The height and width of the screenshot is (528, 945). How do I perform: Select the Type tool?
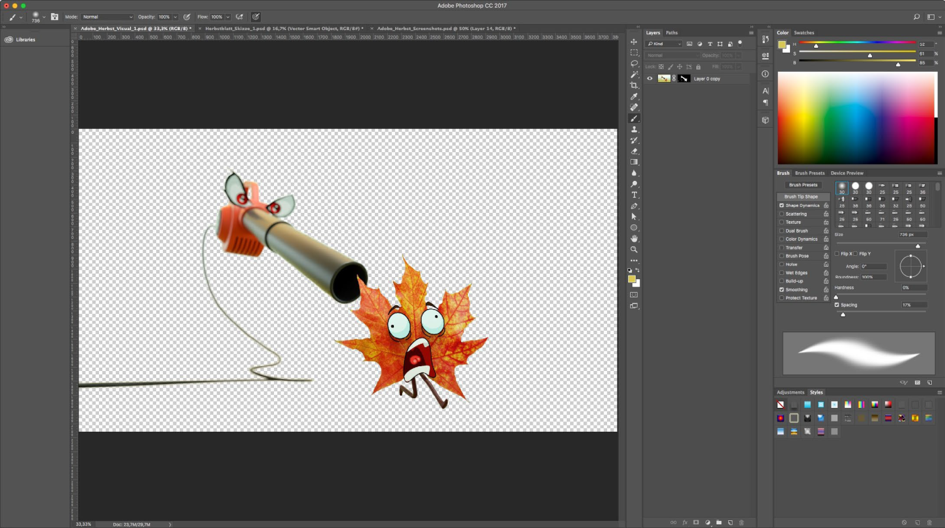(x=634, y=195)
